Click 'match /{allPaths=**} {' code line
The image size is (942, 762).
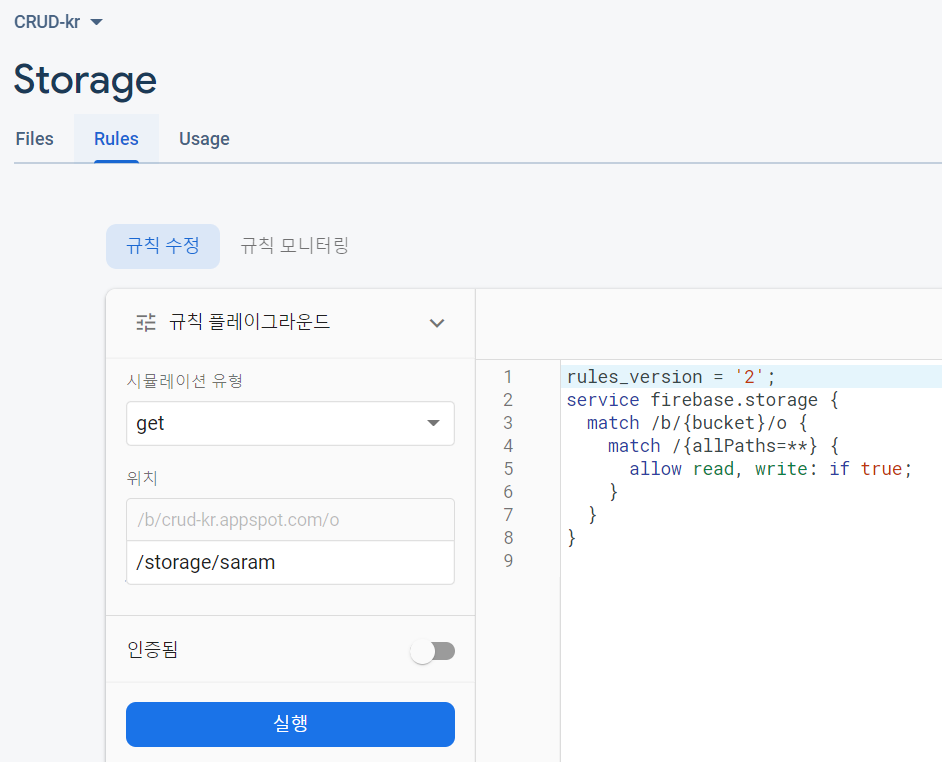click(723, 446)
